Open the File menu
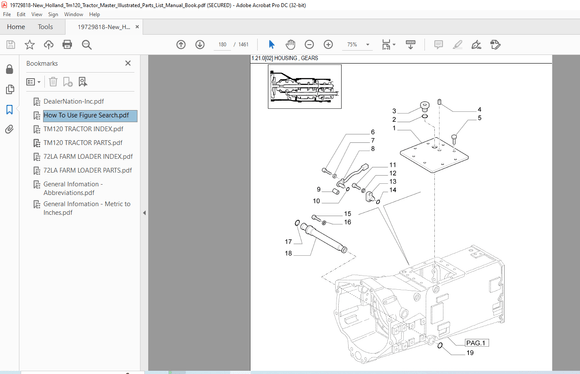The height and width of the screenshot is (374, 580). point(7,14)
